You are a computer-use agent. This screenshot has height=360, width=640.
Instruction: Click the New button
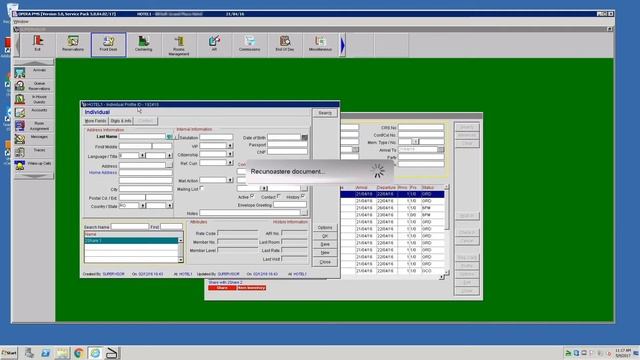click(325, 253)
